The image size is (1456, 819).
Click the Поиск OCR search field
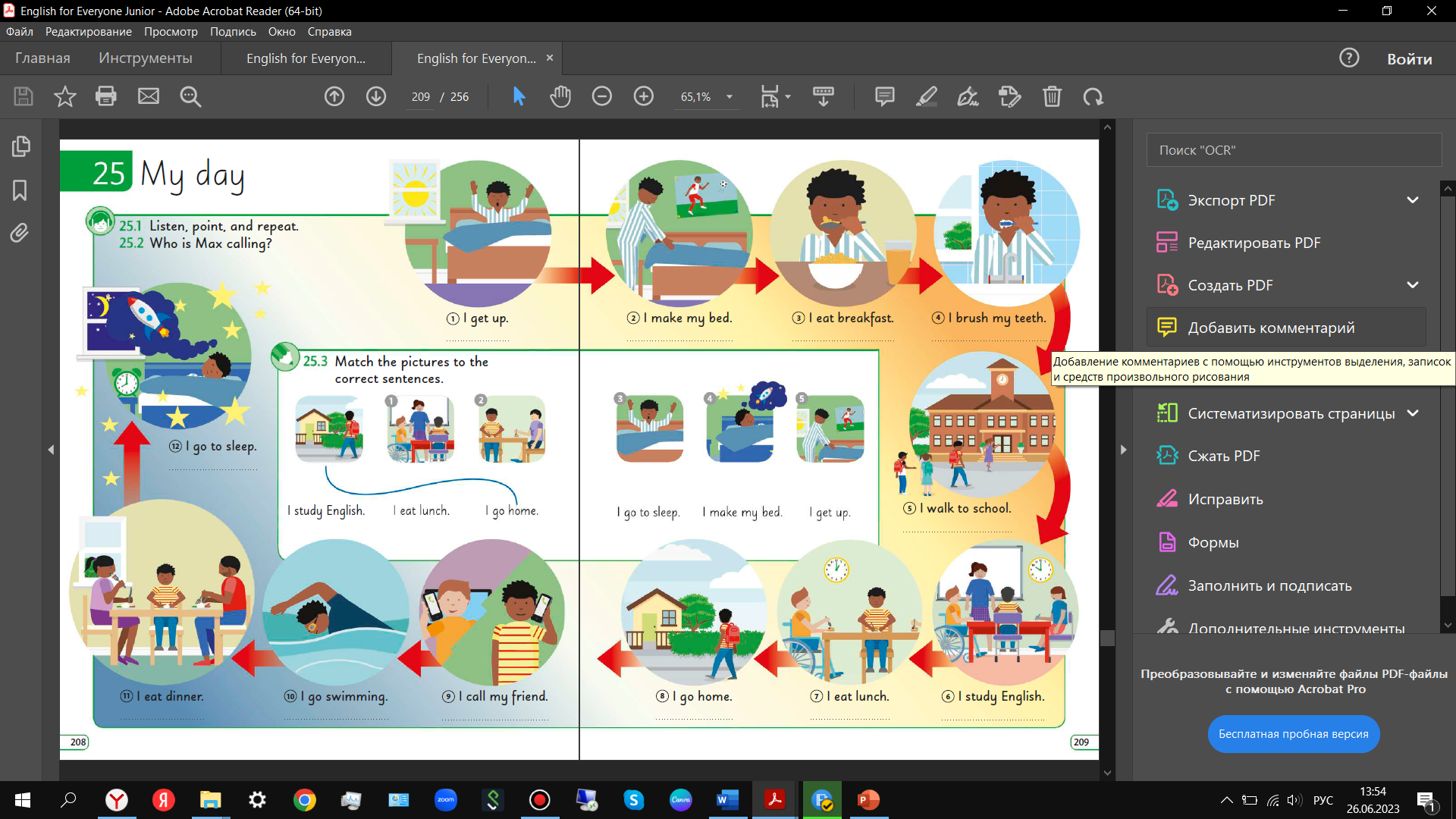[1293, 150]
